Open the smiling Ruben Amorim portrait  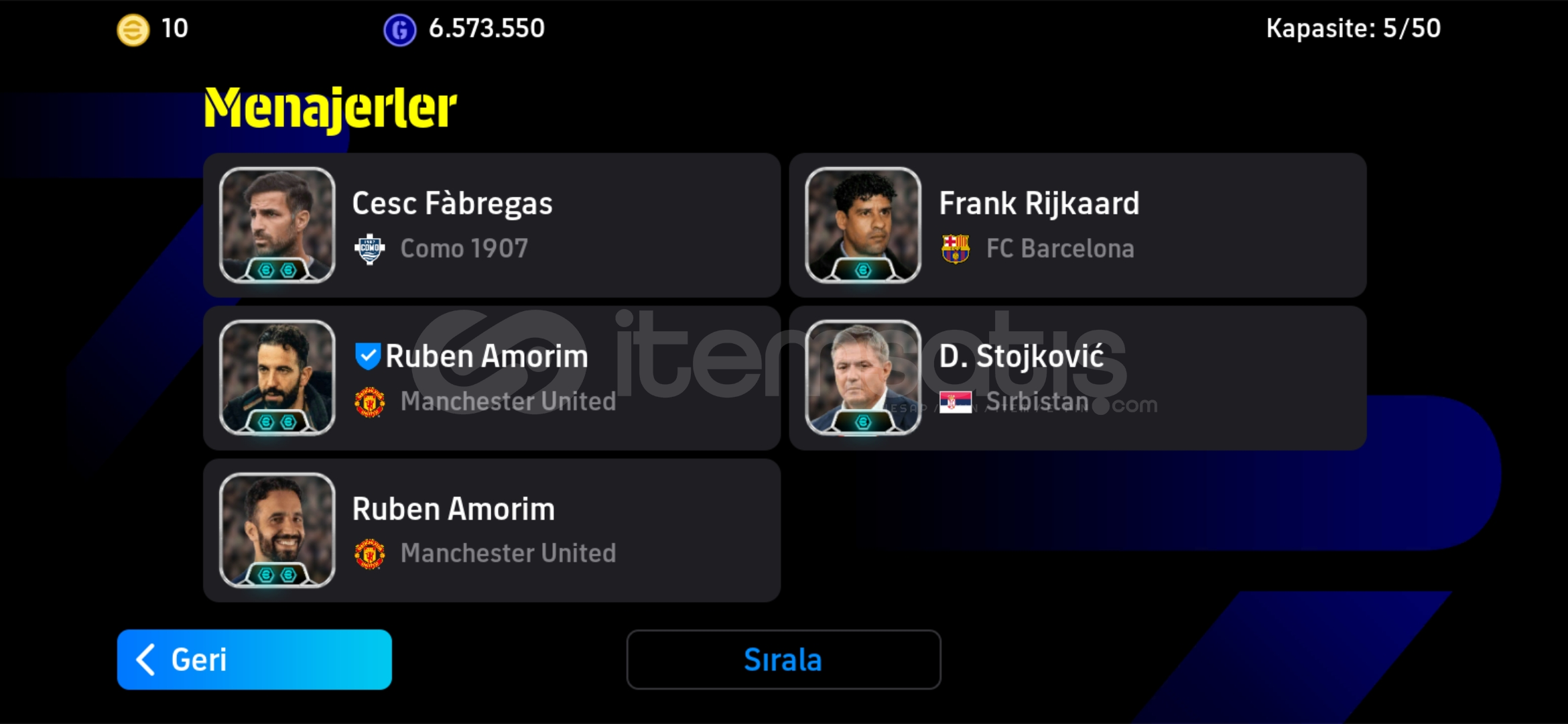tap(277, 530)
